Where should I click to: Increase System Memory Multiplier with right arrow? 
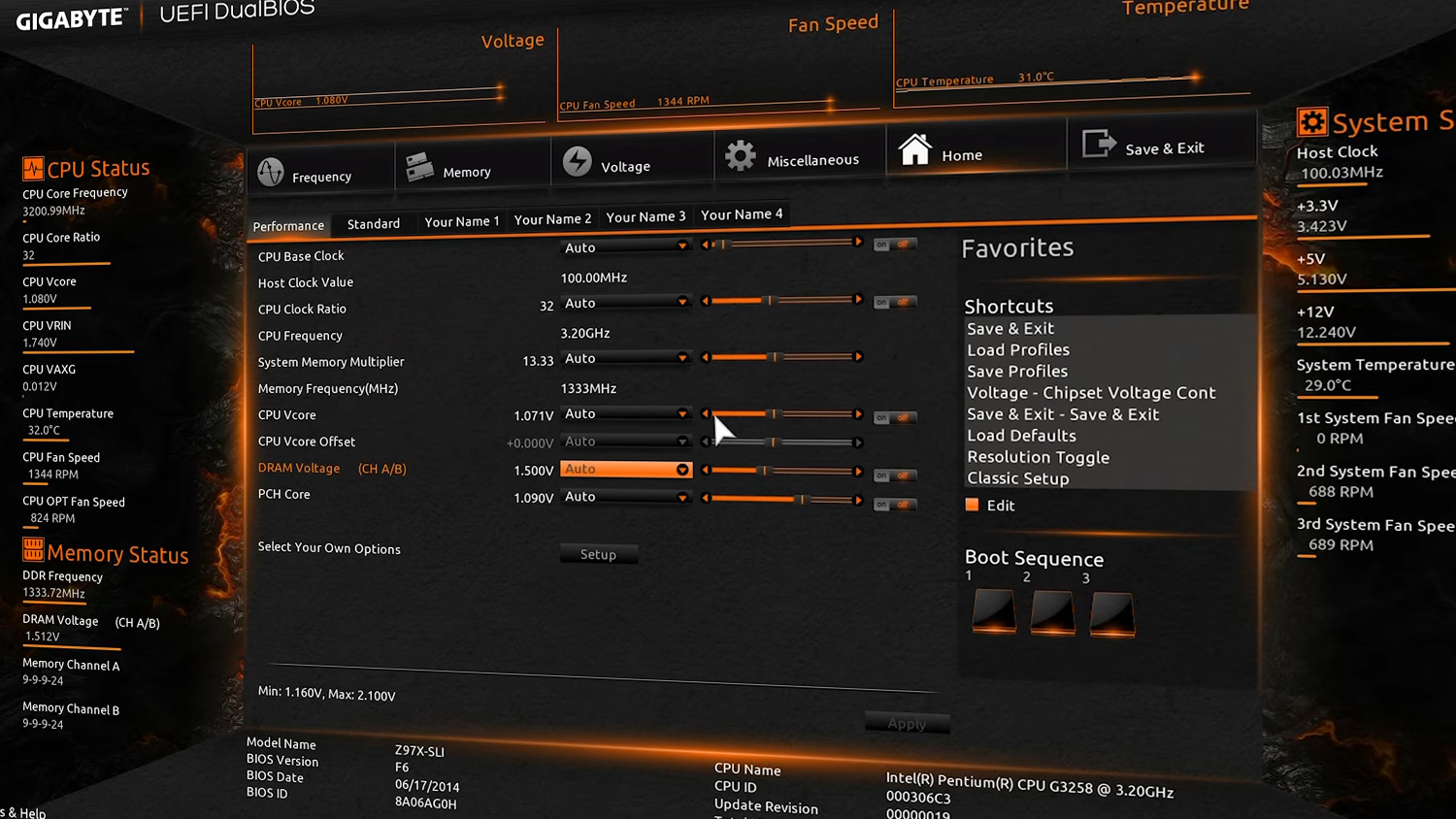click(x=857, y=357)
